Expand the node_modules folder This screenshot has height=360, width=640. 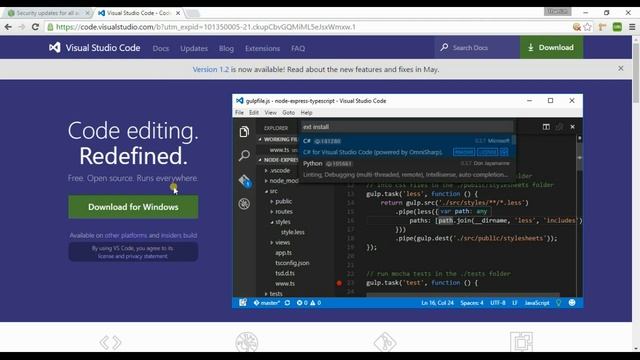282,181
